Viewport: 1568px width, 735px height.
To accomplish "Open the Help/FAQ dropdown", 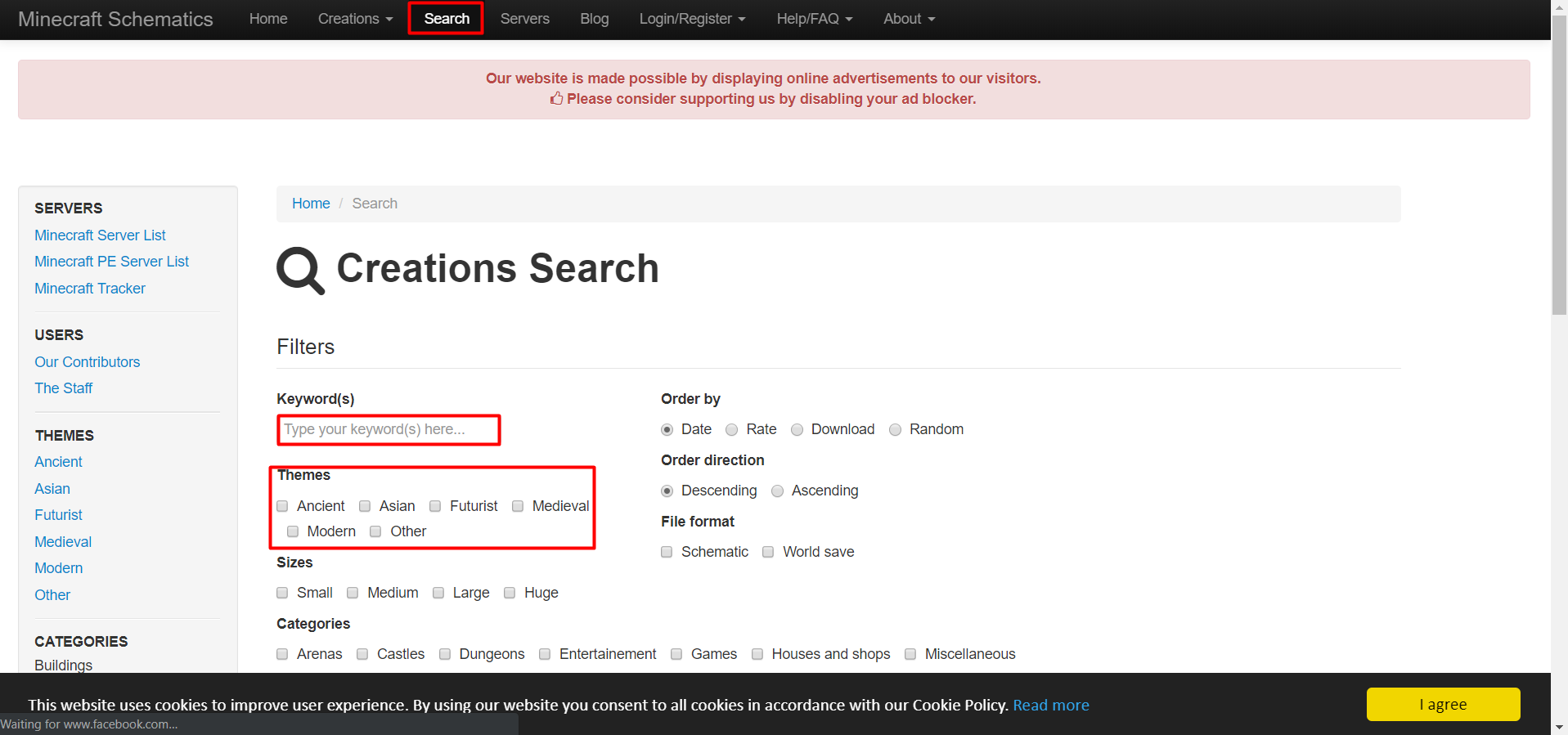I will point(814,19).
